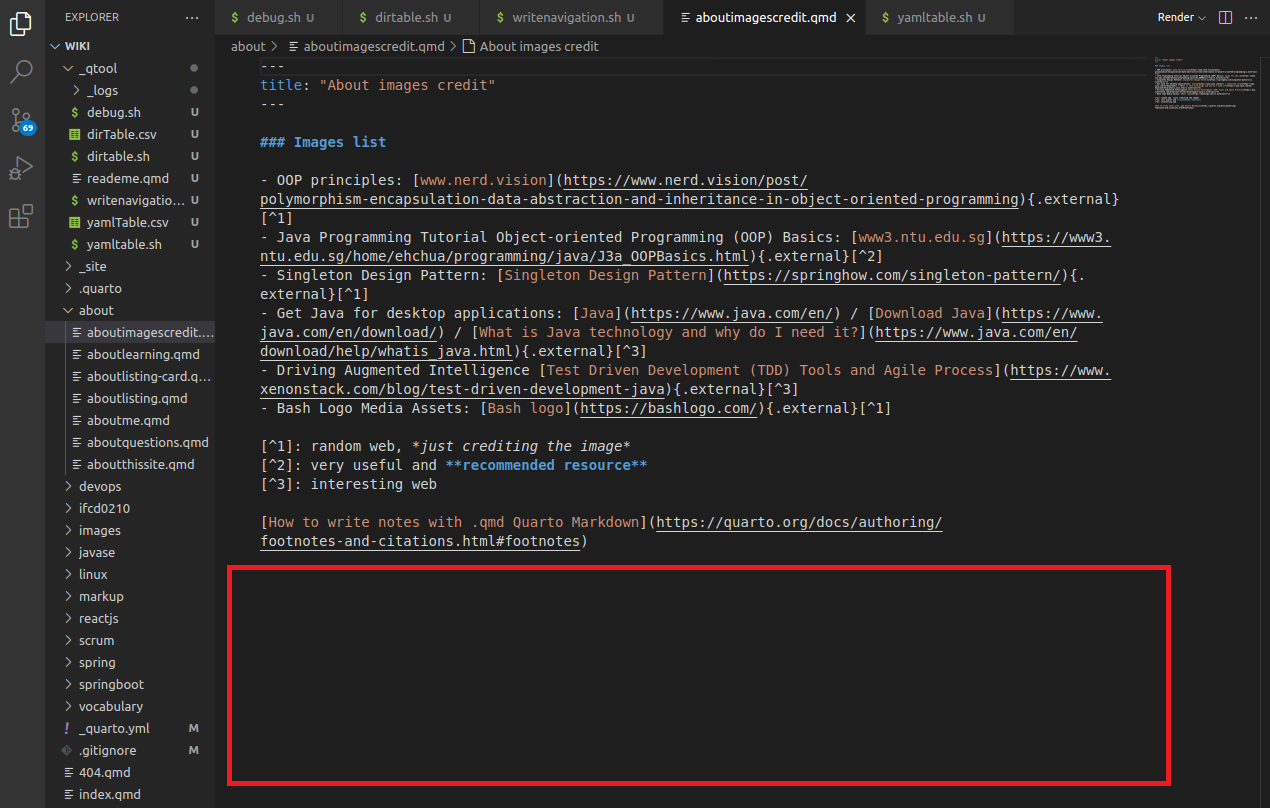The width and height of the screenshot is (1270, 808).
Task: Open the aboutlisting-card file in Explorer
Action: 130,376
